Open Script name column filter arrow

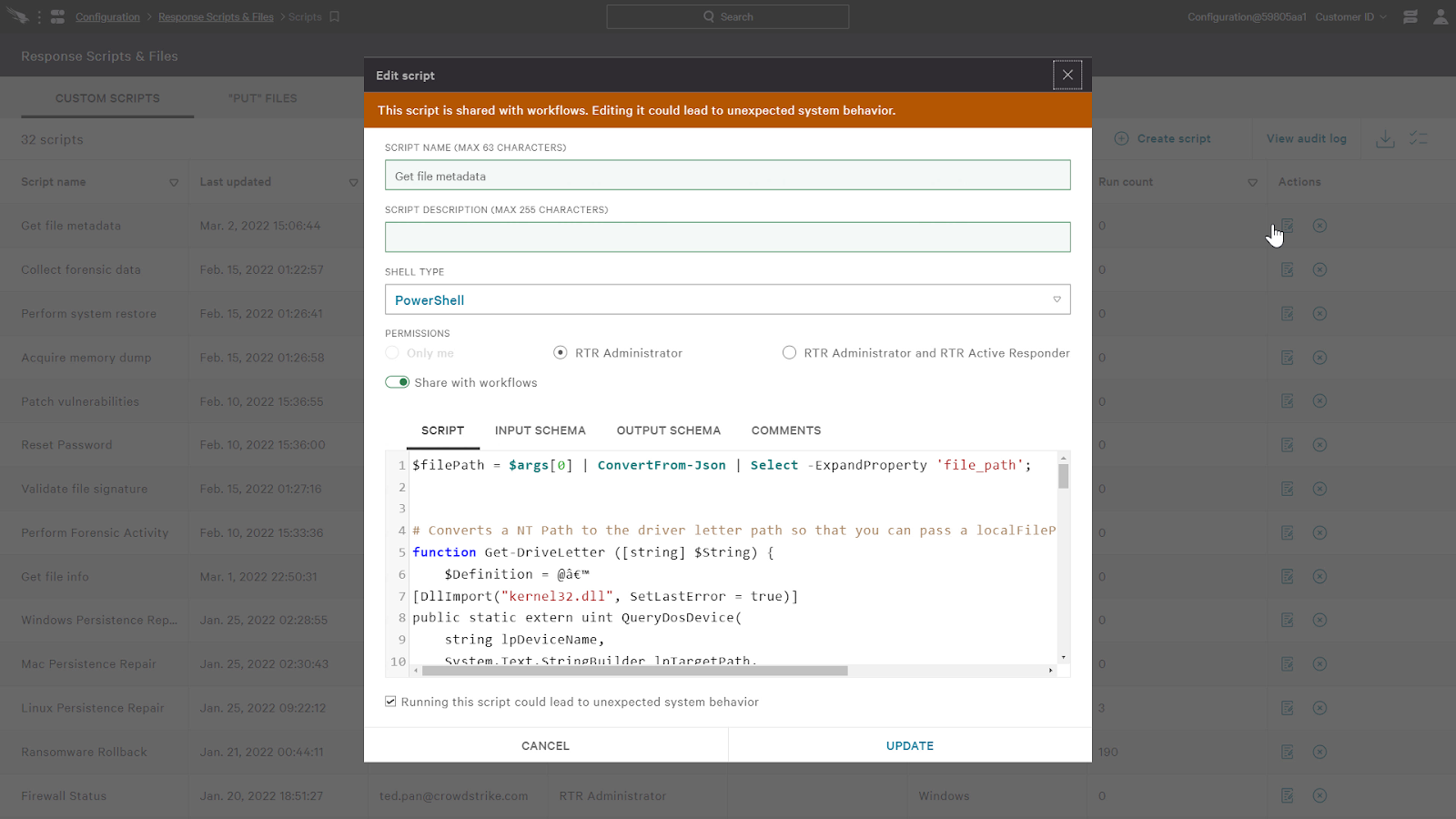pyautogui.click(x=174, y=183)
